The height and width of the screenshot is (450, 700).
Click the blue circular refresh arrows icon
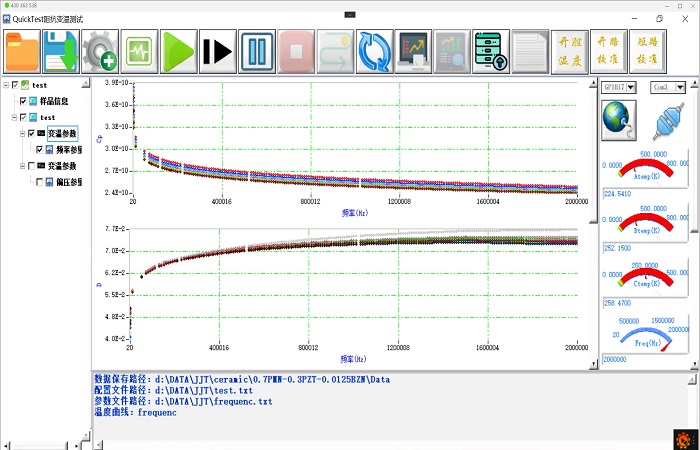point(375,51)
